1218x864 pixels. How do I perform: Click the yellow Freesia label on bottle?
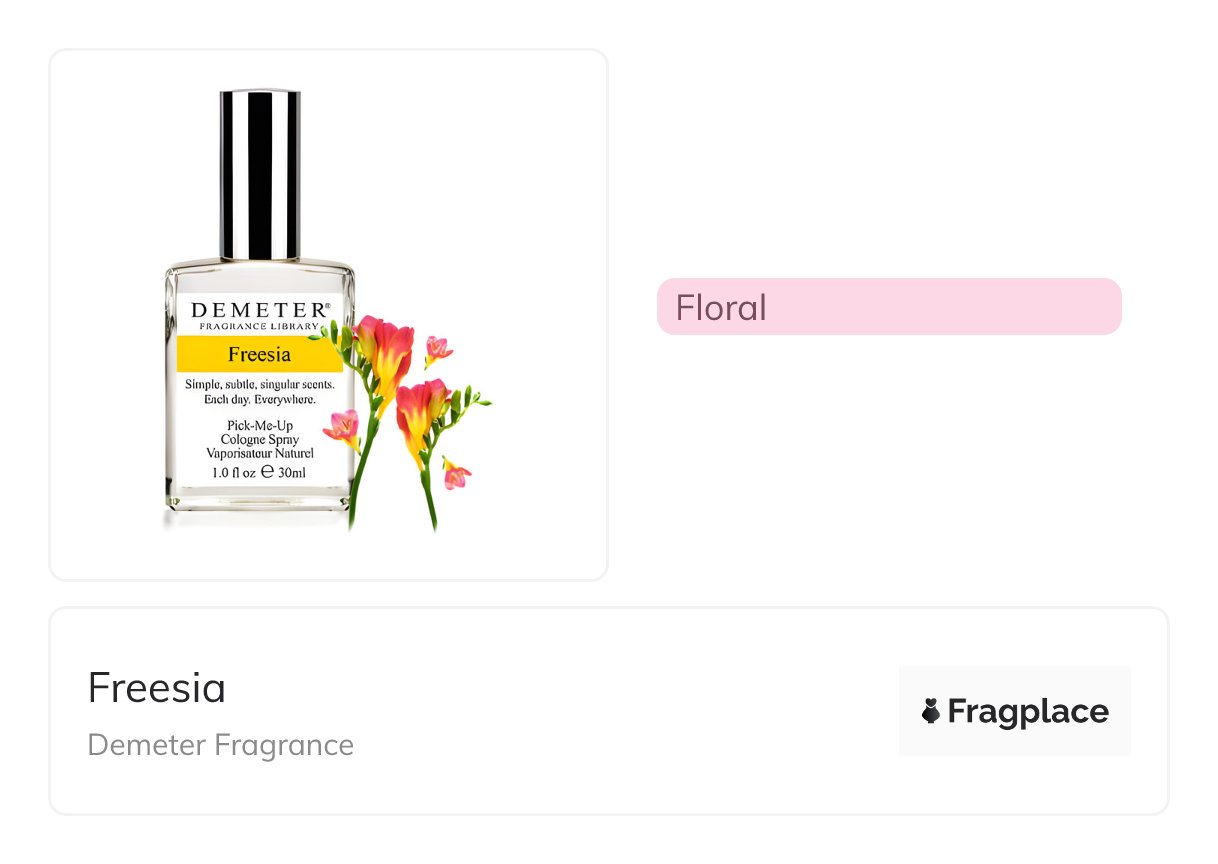(259, 354)
